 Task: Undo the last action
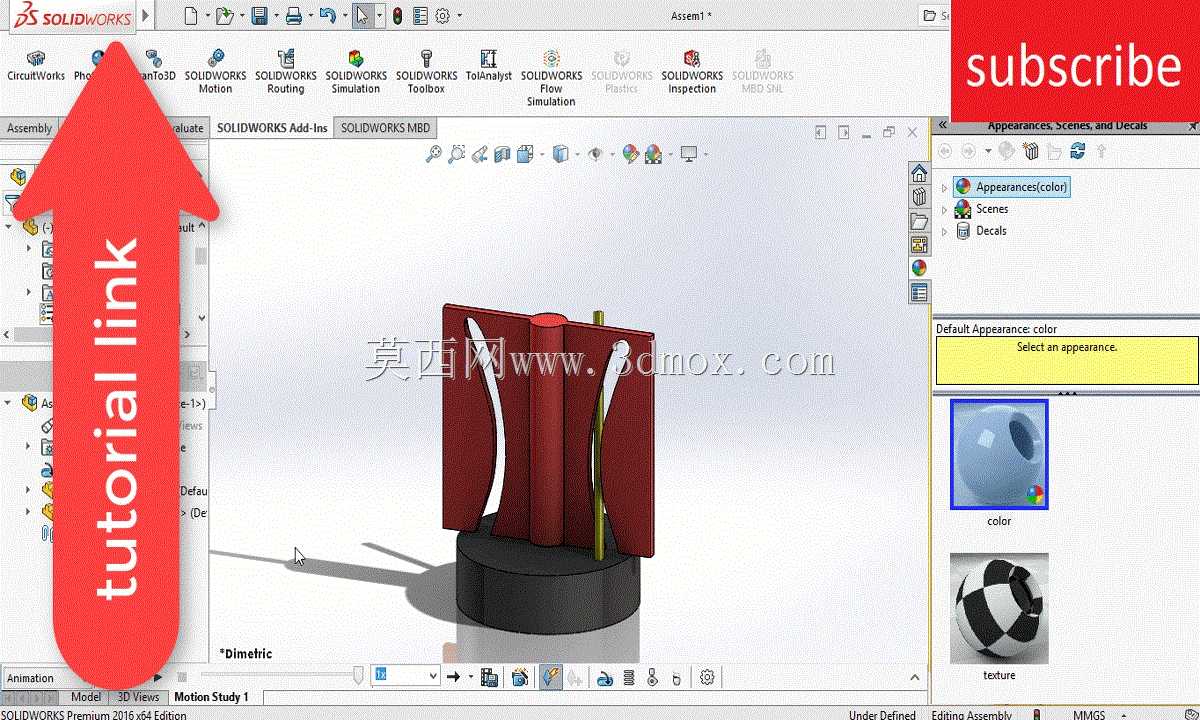tap(327, 16)
